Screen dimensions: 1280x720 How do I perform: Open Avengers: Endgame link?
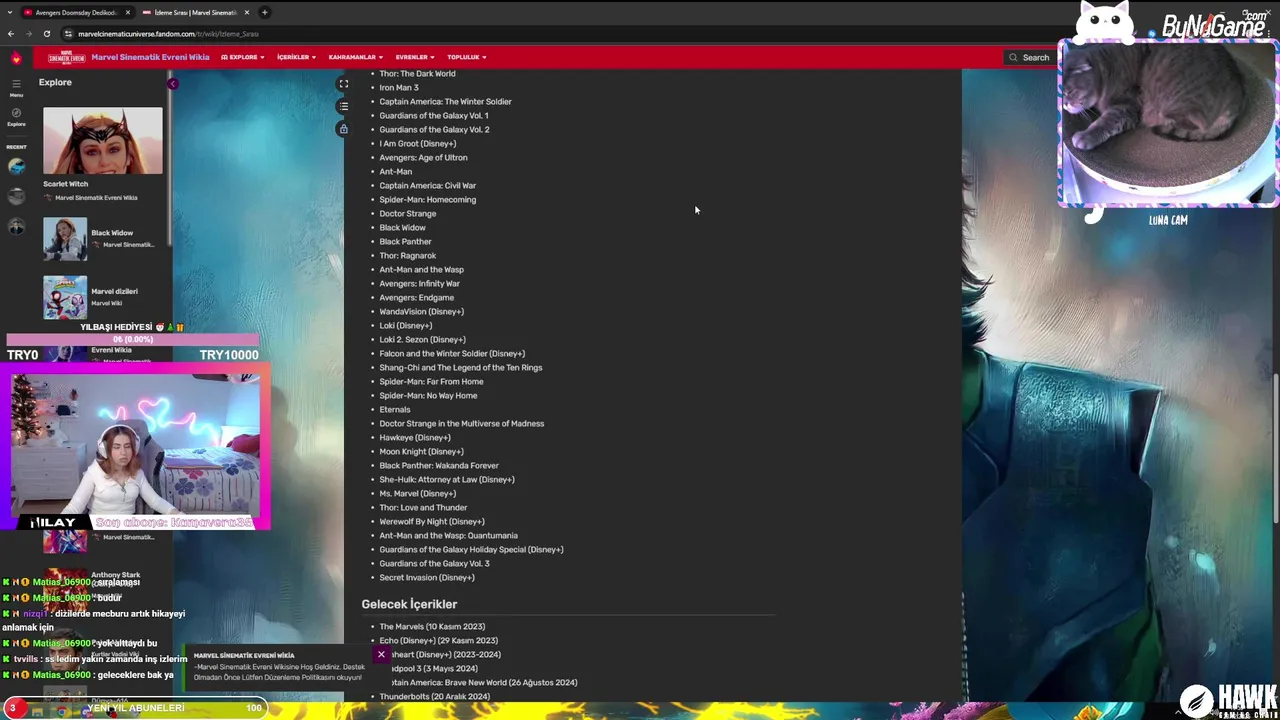tap(416, 297)
